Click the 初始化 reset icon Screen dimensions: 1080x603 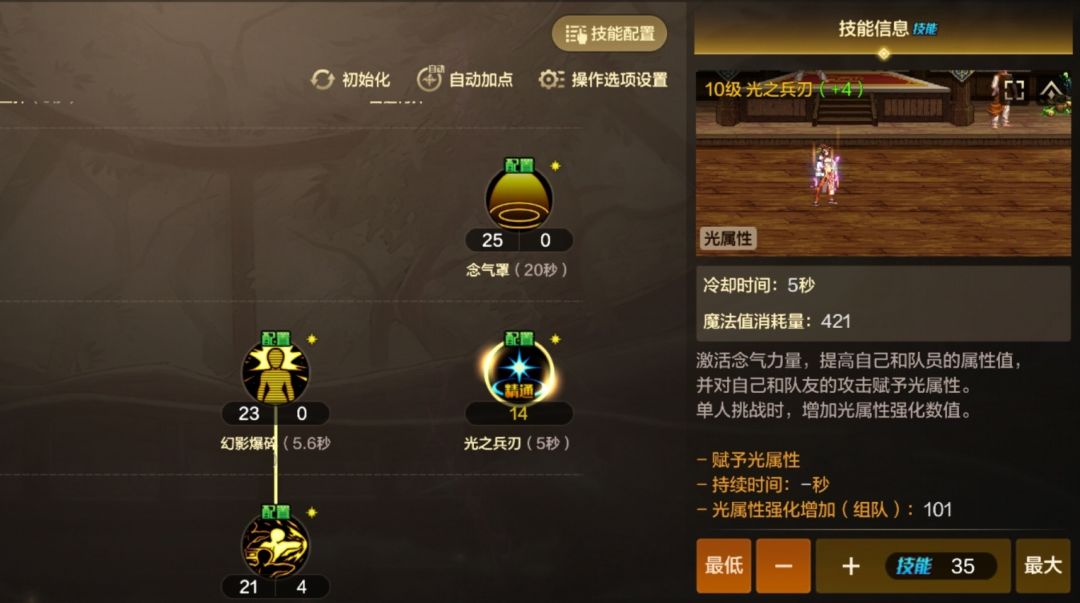pos(322,80)
